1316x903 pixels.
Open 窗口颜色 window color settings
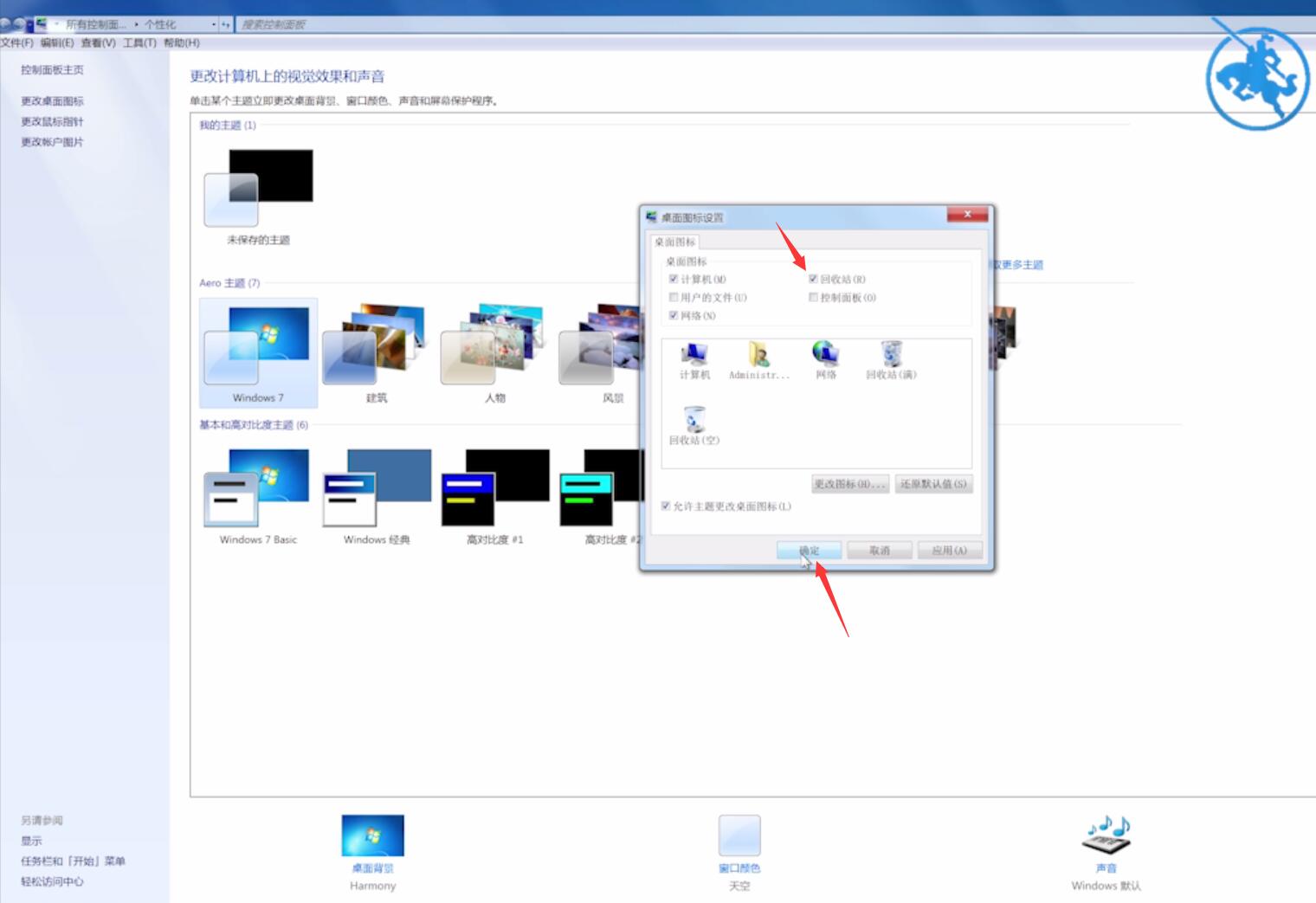coord(739,853)
